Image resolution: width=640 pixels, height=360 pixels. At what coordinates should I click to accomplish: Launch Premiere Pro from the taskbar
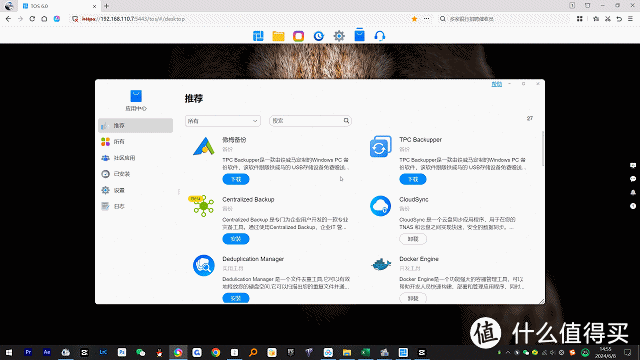pyautogui.click(x=28, y=352)
